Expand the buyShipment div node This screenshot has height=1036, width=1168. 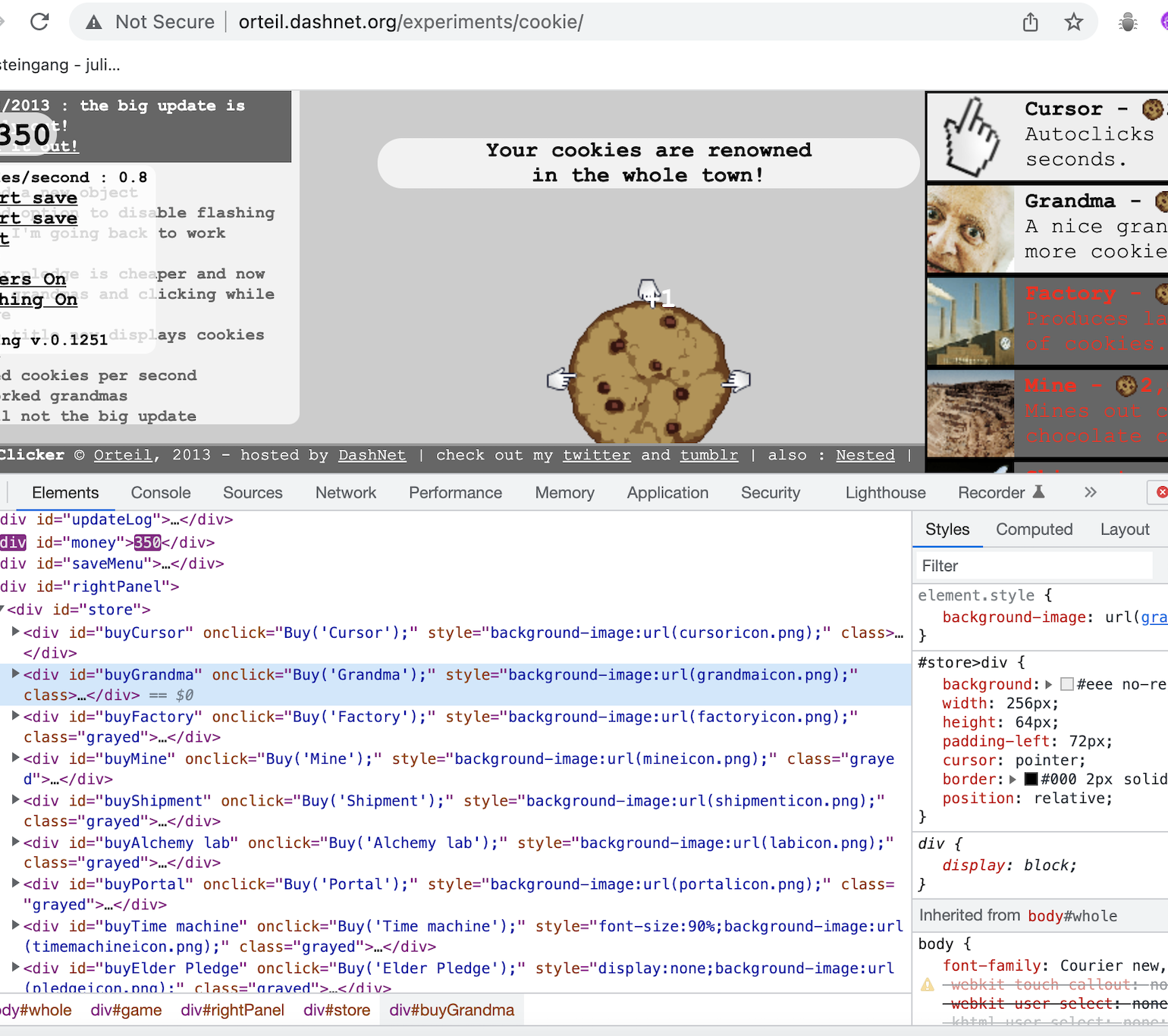tap(15, 799)
